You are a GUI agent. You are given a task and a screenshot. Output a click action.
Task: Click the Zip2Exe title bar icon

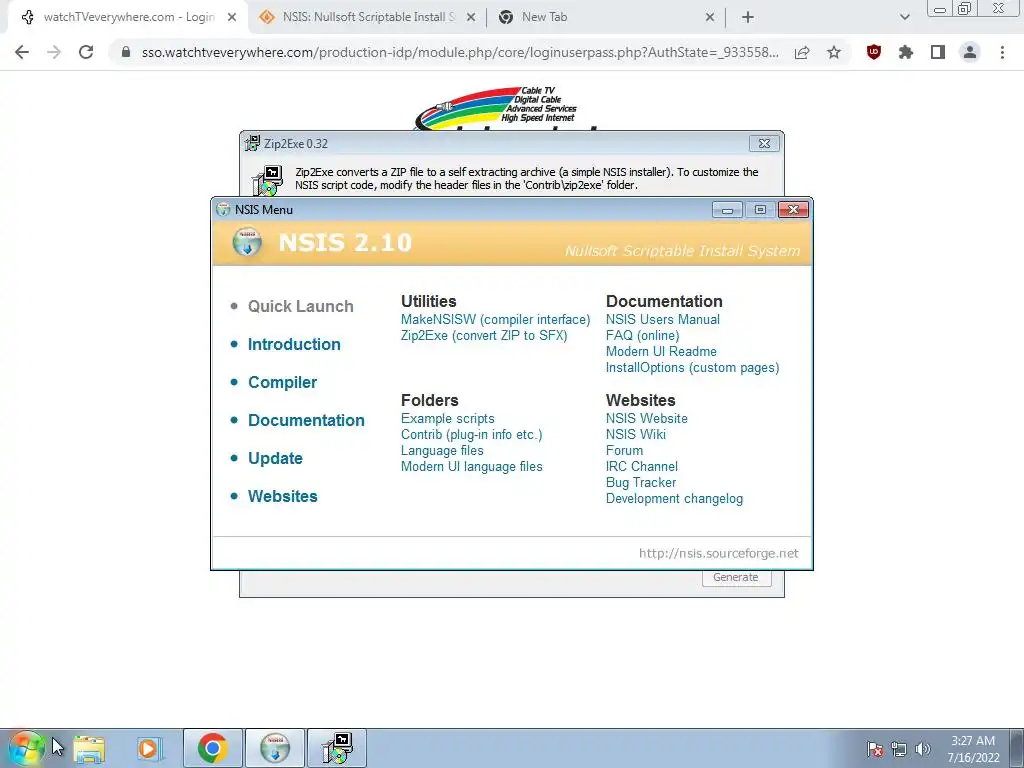[252, 143]
